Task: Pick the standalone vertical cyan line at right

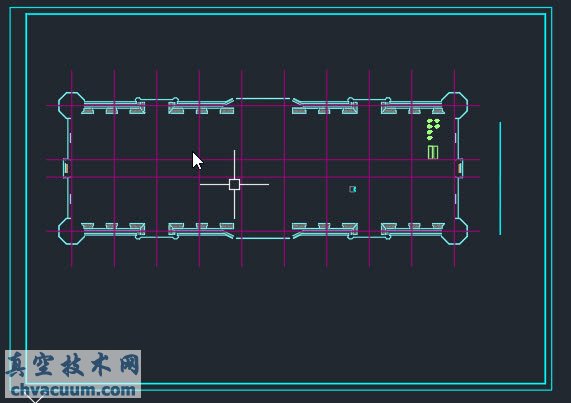Action: [x=500, y=178]
